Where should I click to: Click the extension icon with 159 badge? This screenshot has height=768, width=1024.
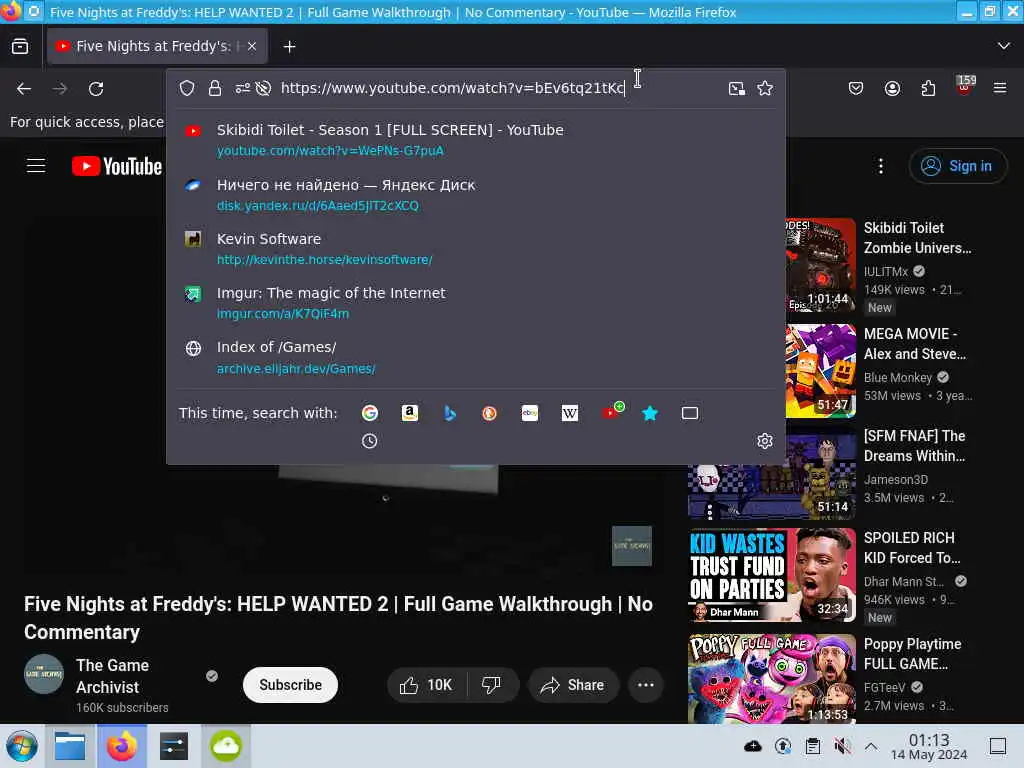tap(965, 86)
